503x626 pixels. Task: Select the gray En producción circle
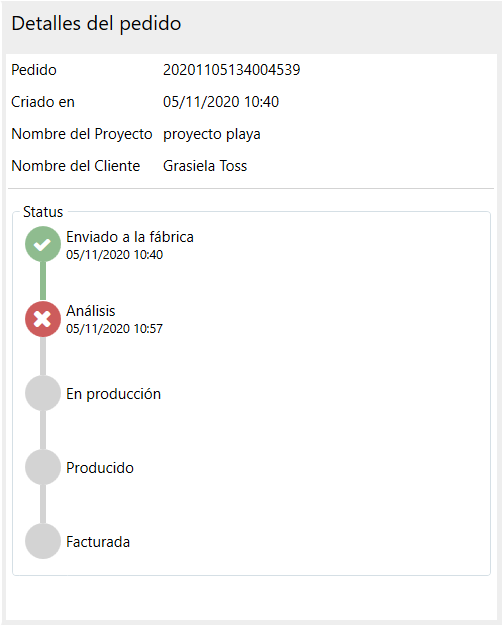pos(43,393)
